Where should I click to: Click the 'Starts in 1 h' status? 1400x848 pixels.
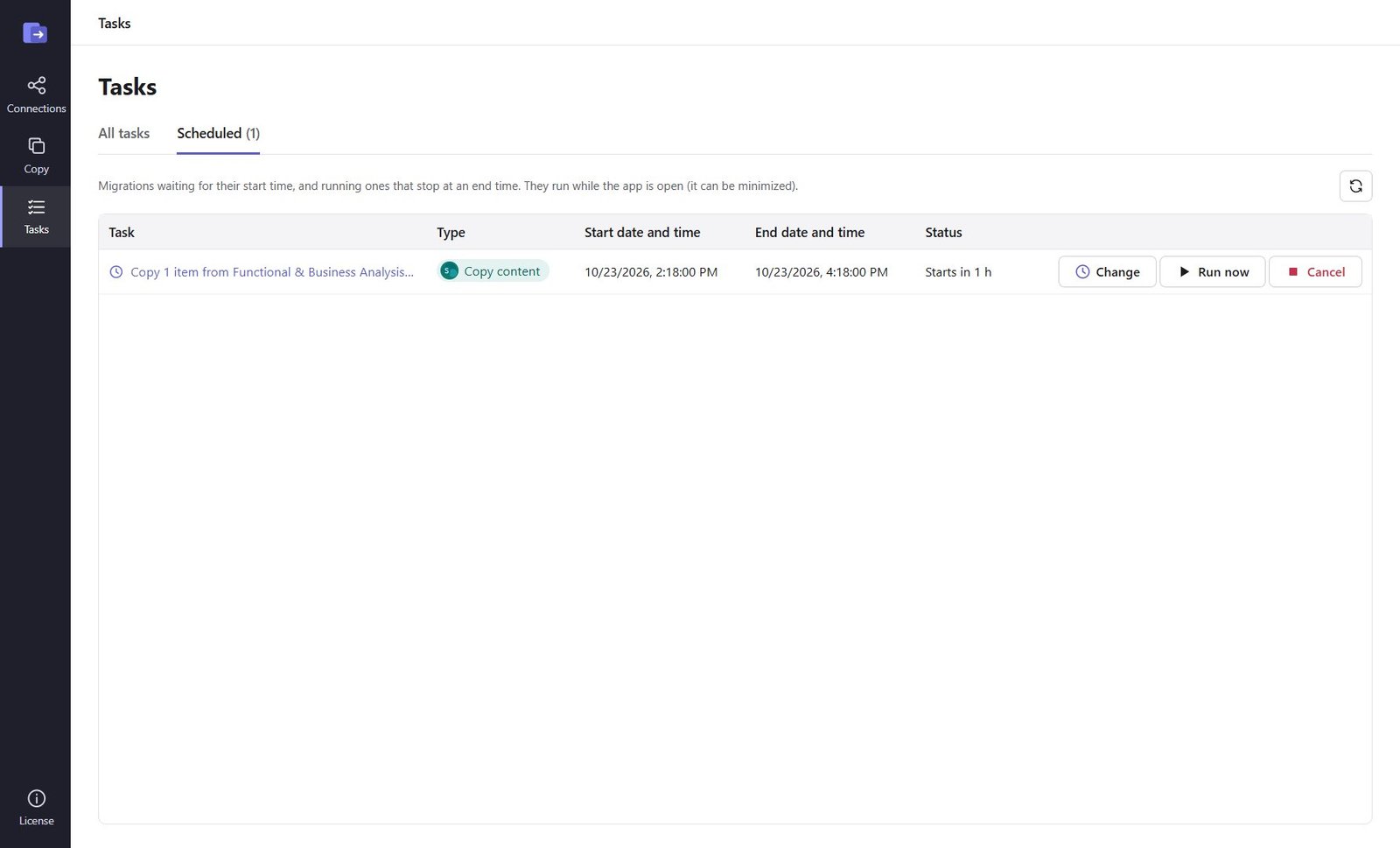(958, 272)
